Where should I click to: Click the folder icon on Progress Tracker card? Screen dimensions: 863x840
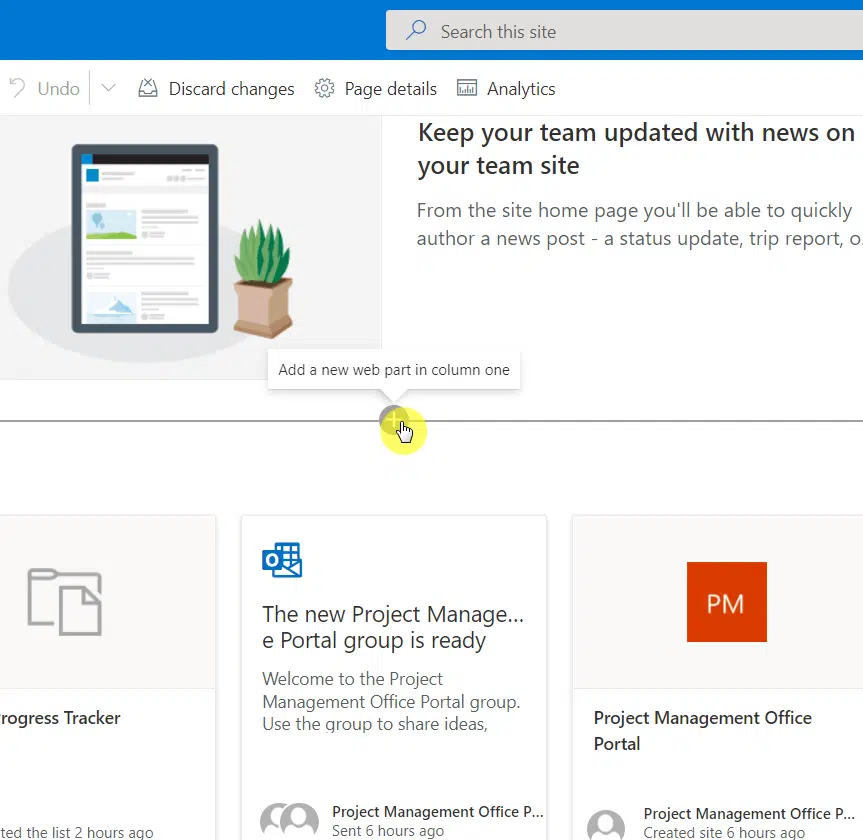coord(65,602)
